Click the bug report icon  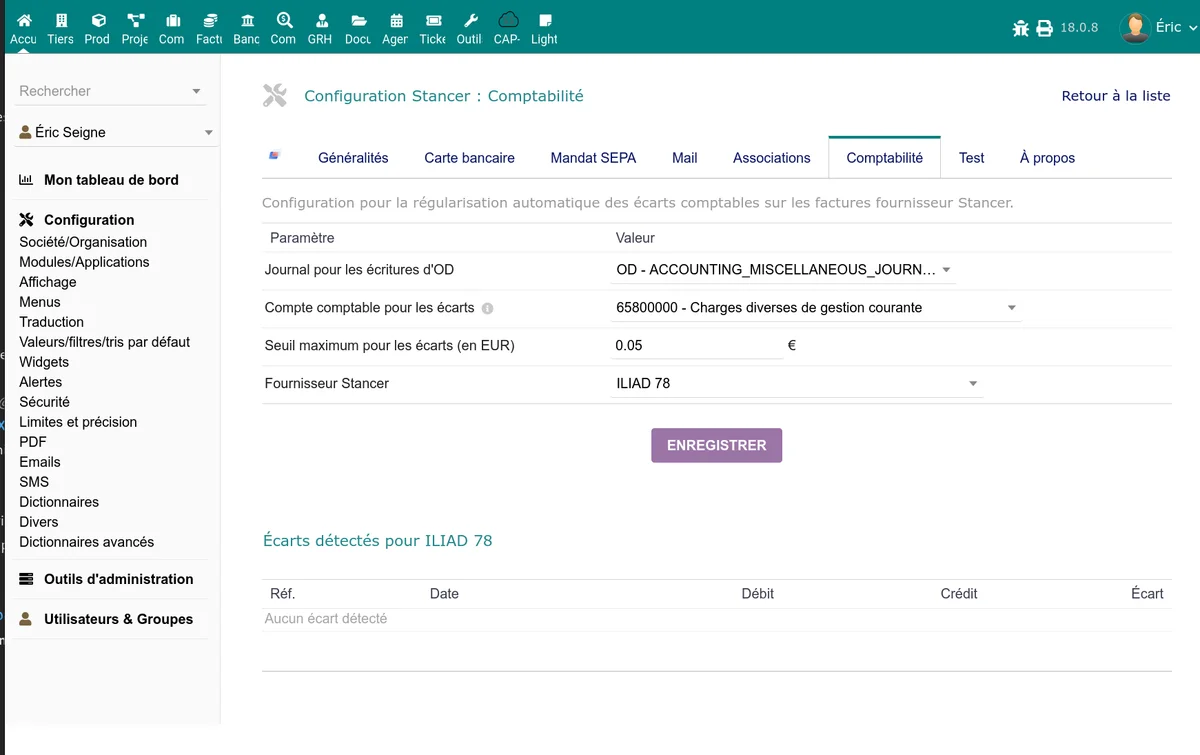click(x=1020, y=28)
